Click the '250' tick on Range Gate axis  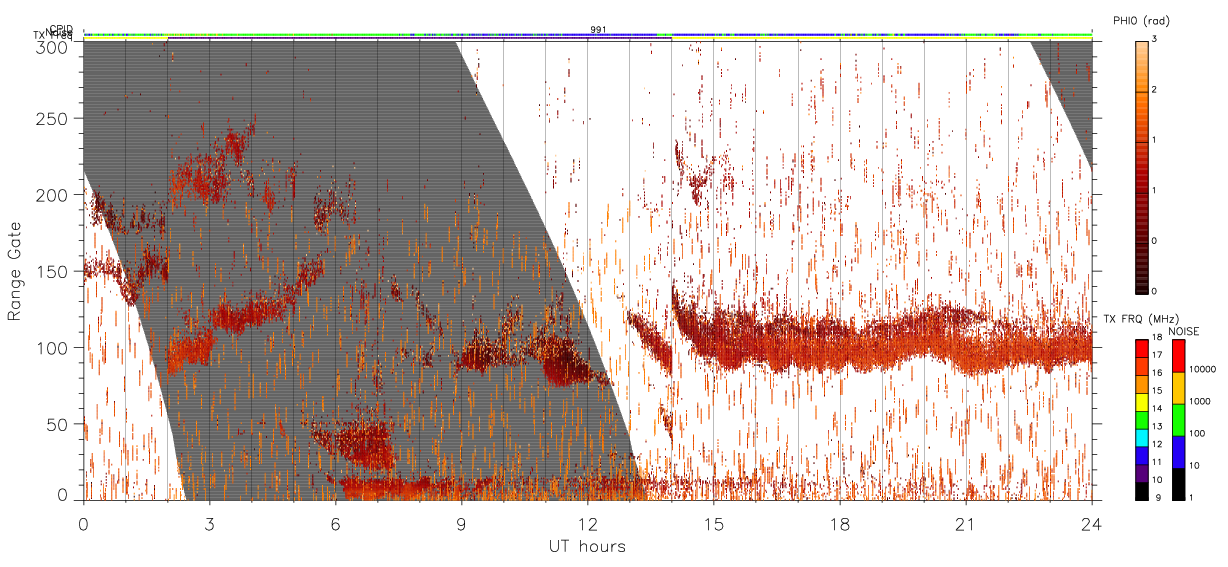(x=54, y=118)
